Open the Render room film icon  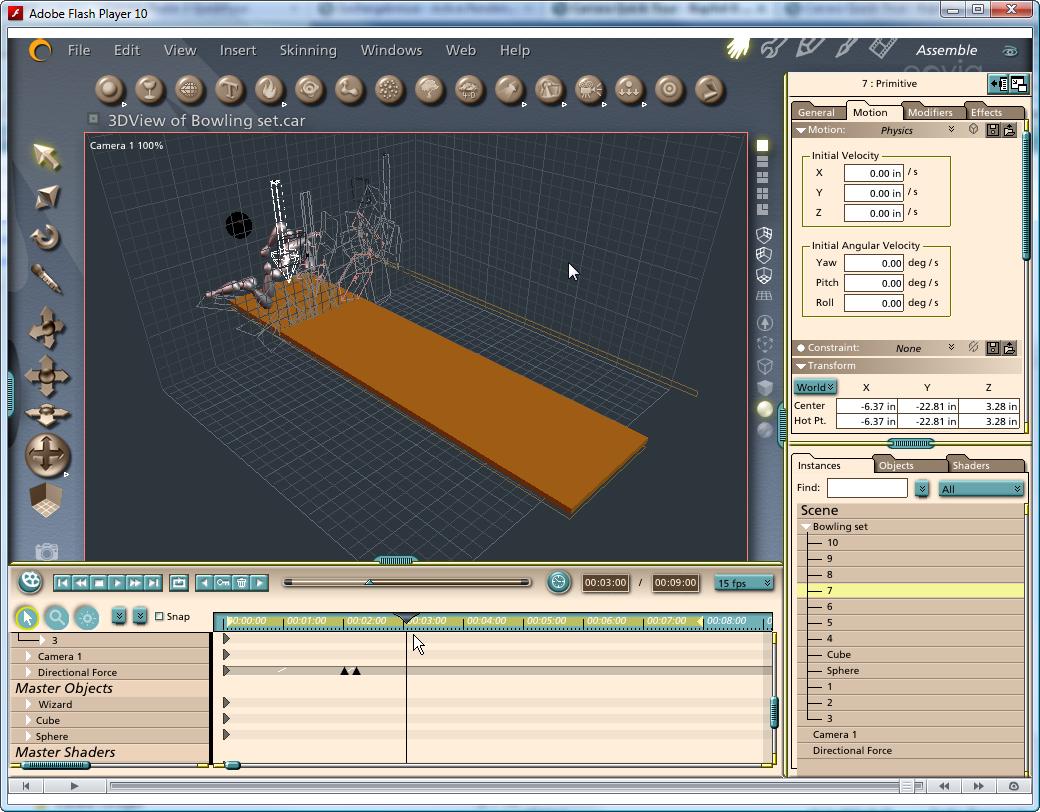click(x=883, y=48)
